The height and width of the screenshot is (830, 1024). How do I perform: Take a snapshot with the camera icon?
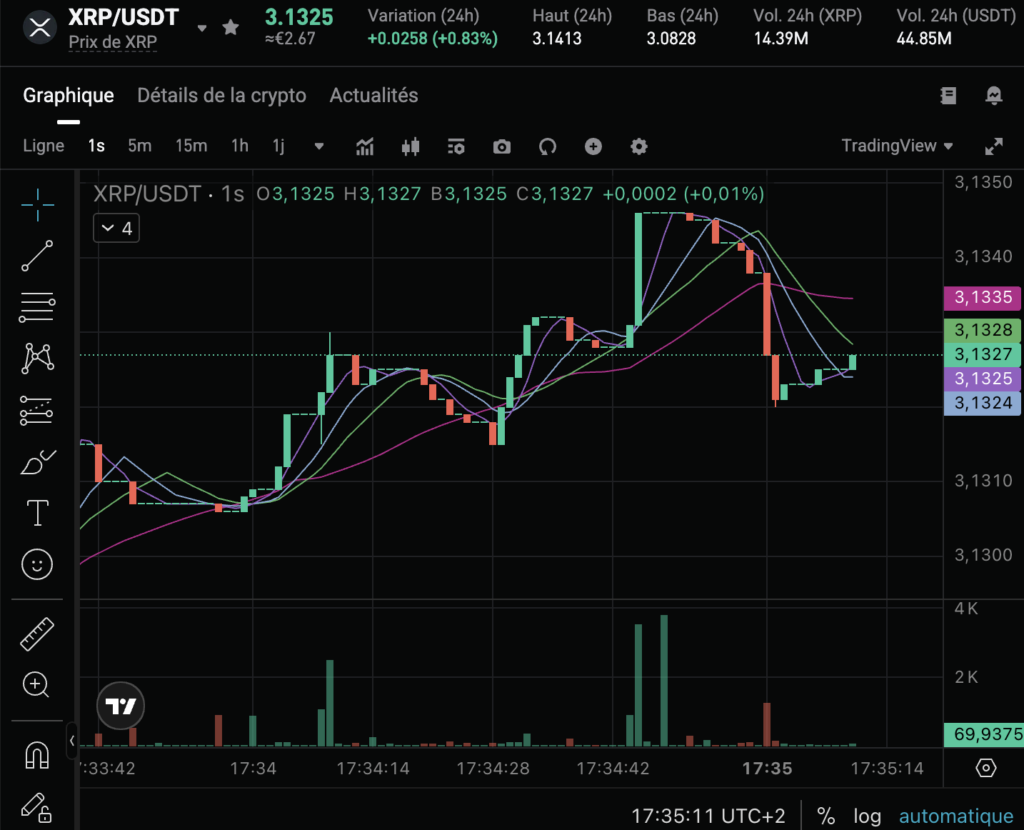[x=501, y=146]
